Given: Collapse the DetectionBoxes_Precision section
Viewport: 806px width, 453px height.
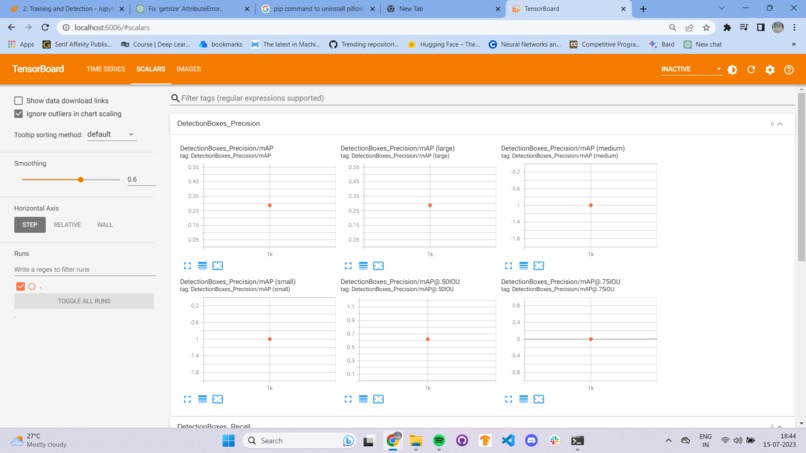Looking at the screenshot, I should (x=780, y=124).
